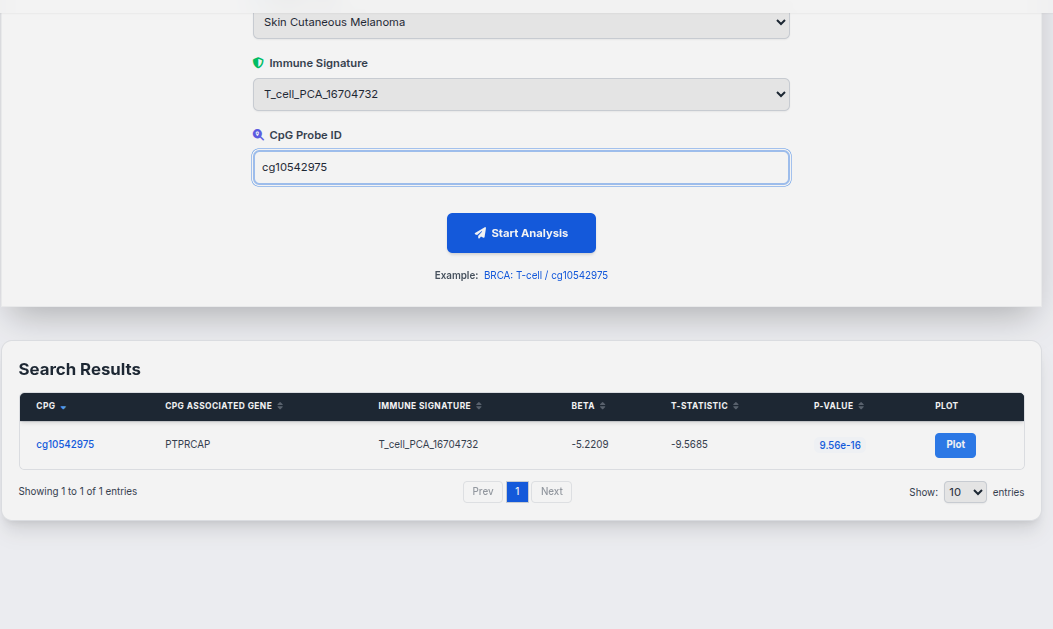This screenshot has width=1053, height=629.
Task: Click sort arrows beside Beta header
Action: click(603, 406)
